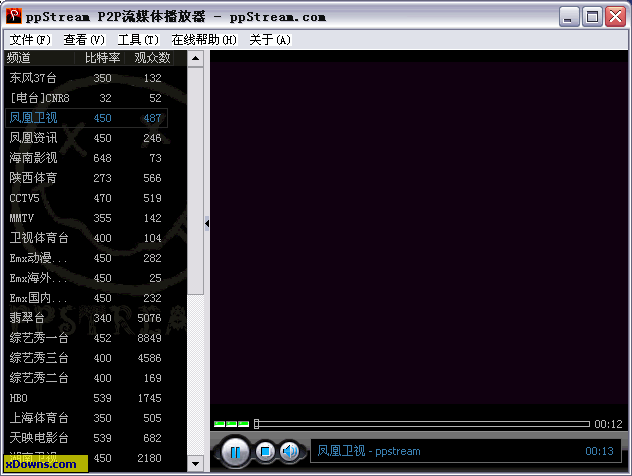
Task: Click the 8849 viewer count value
Action: tap(149, 338)
